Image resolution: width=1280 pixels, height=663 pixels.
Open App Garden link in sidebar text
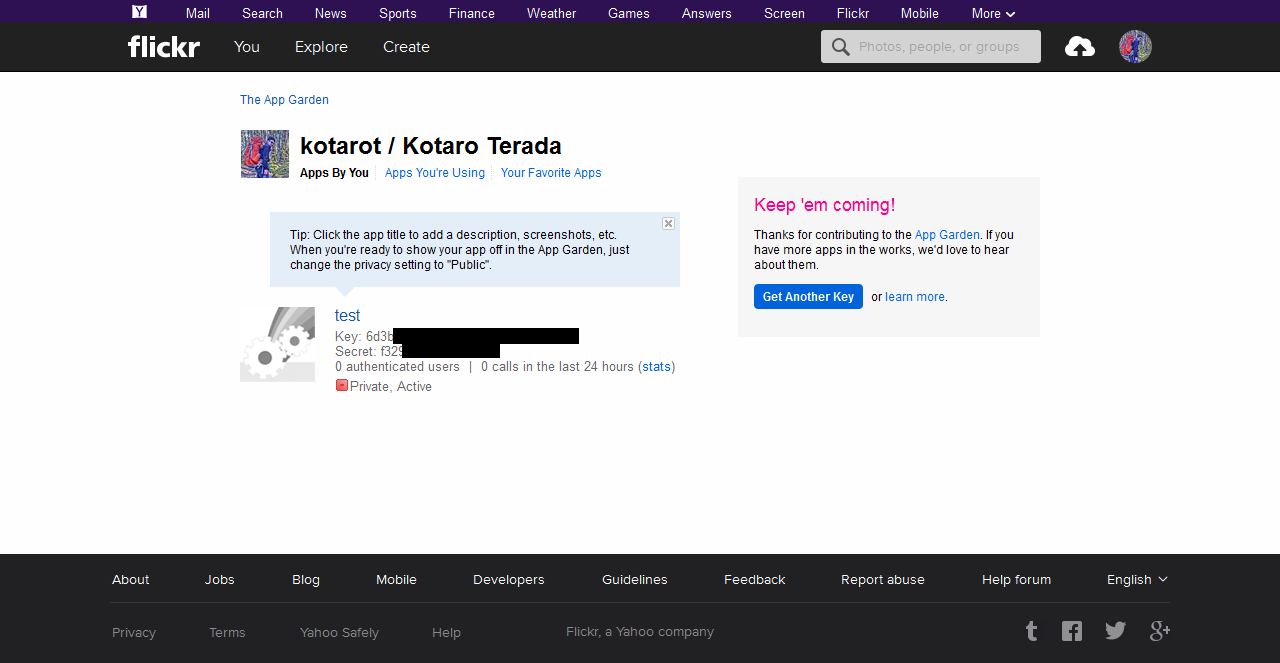947,235
